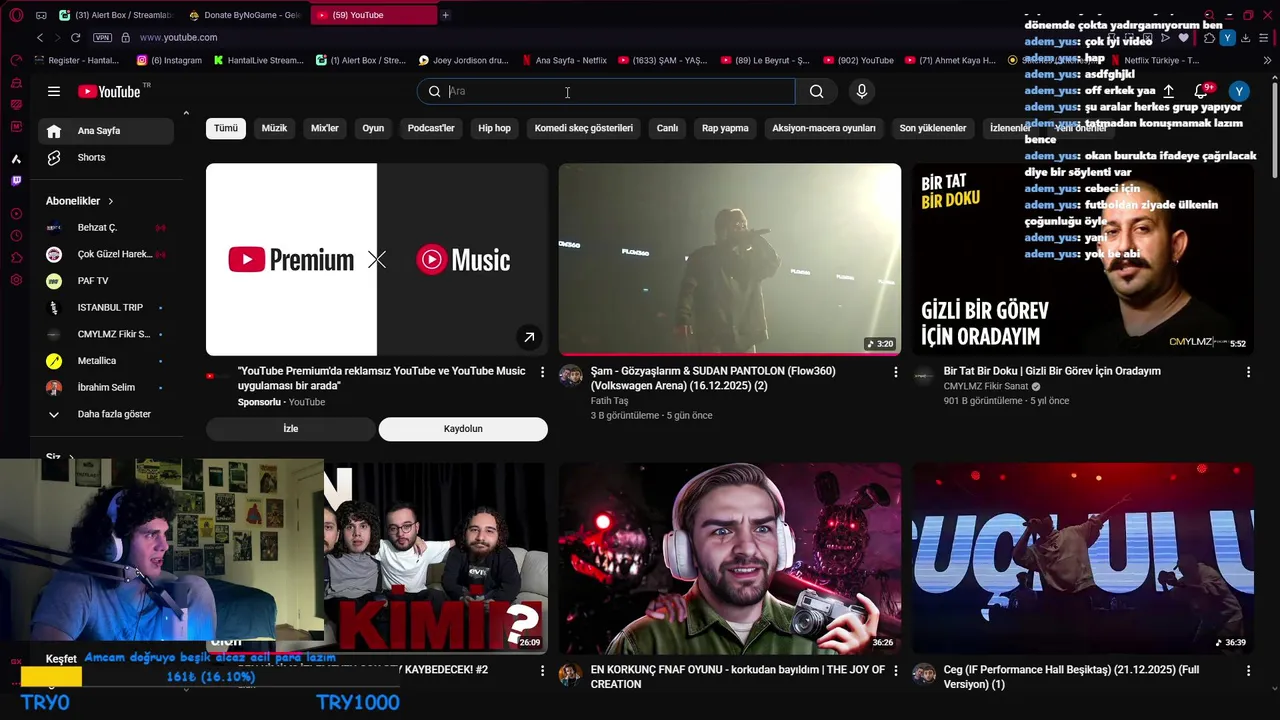Select the Tümü filter chip
Screen dimensions: 1280x720
pos(226,128)
